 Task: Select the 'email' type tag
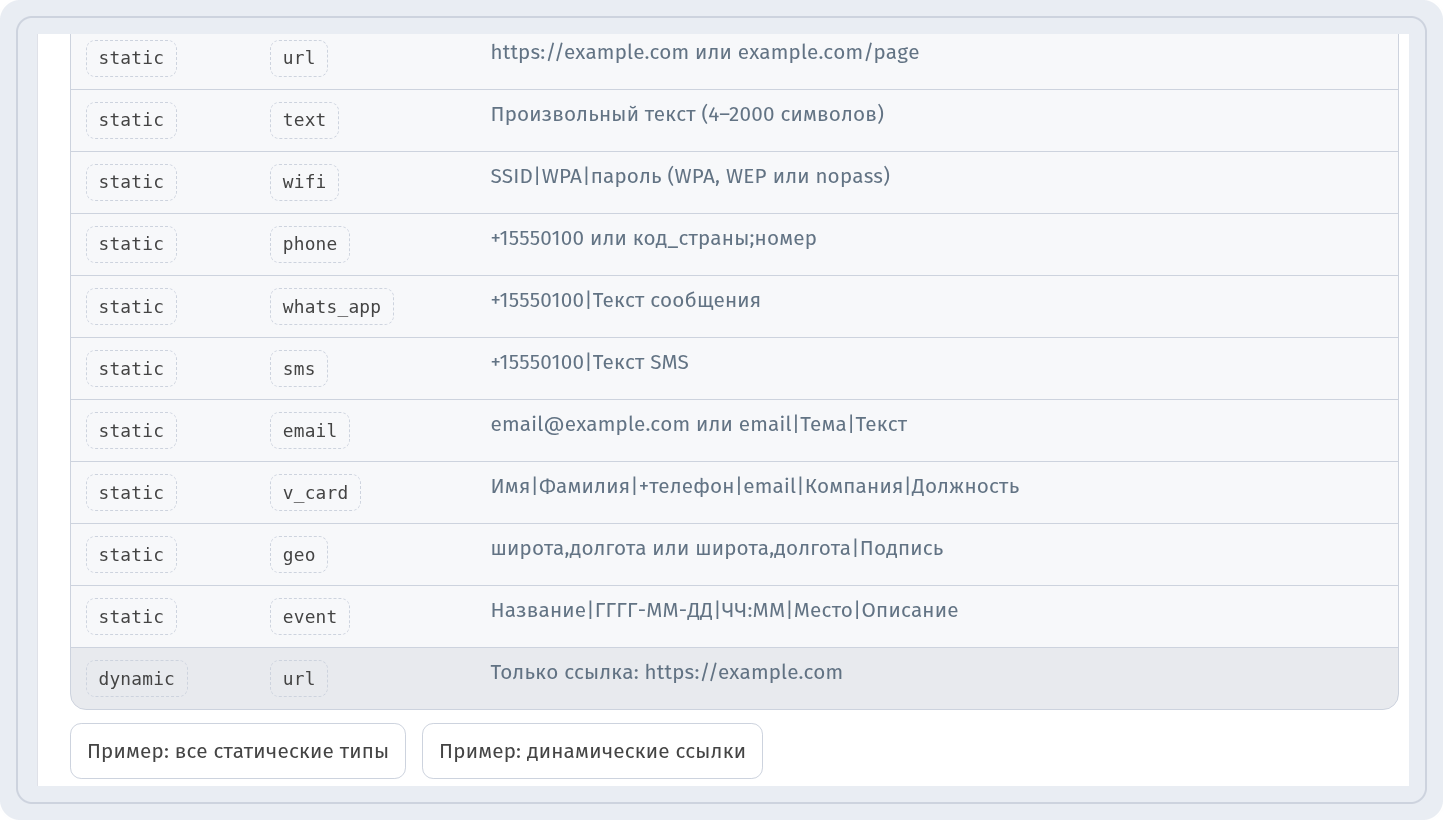tap(310, 431)
